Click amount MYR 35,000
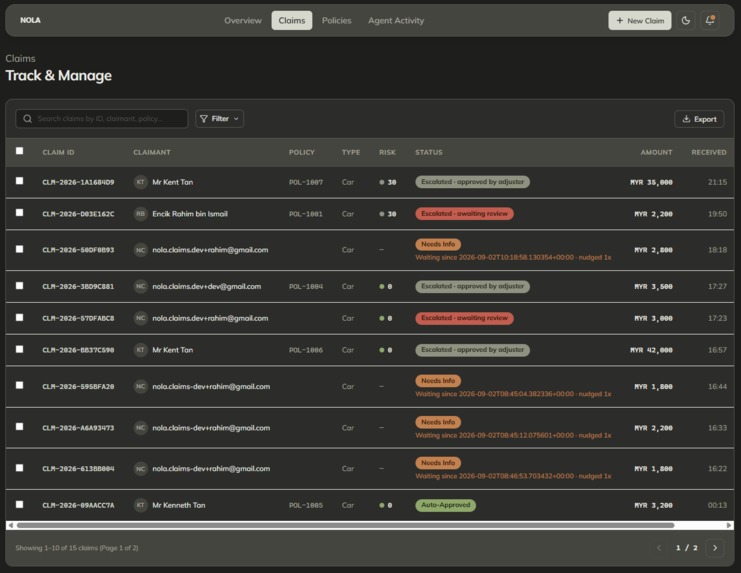The width and height of the screenshot is (741, 573). coord(651,182)
